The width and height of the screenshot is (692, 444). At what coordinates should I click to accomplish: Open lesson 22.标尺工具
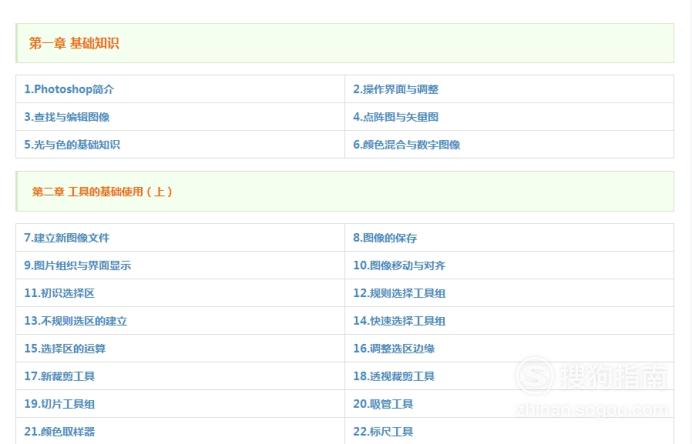click(383, 432)
